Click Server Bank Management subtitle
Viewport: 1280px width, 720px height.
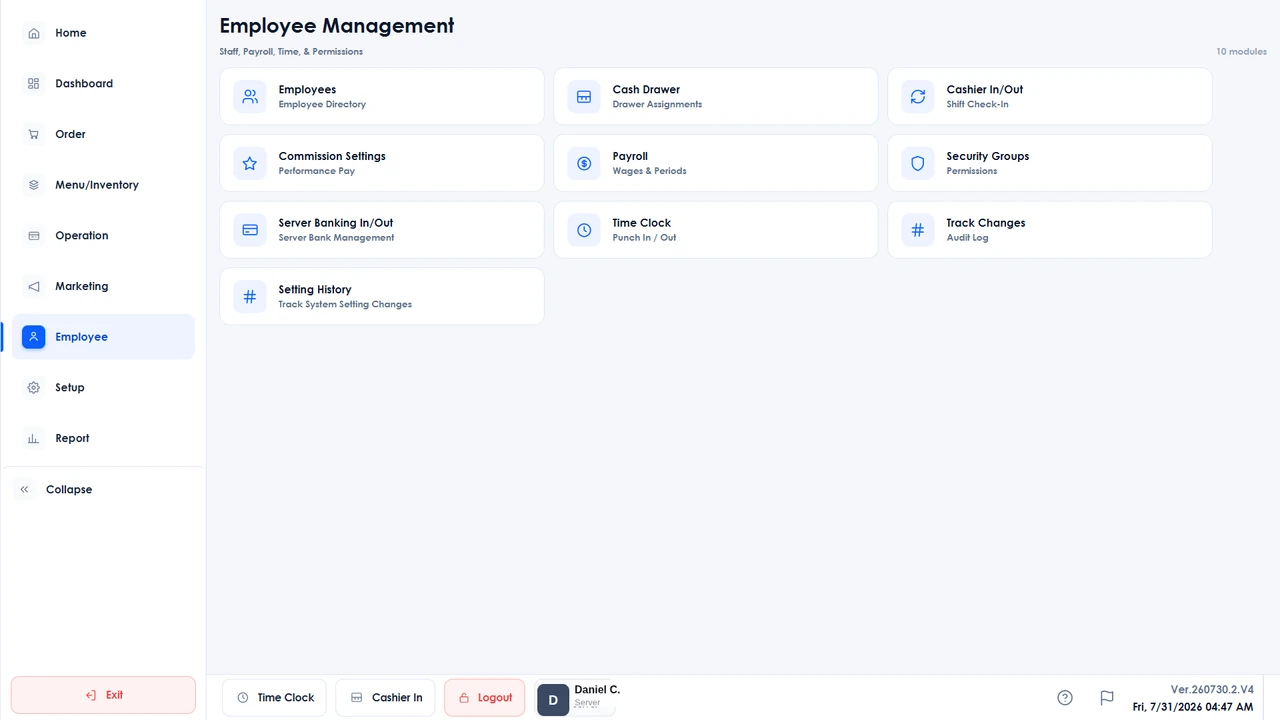(336, 238)
